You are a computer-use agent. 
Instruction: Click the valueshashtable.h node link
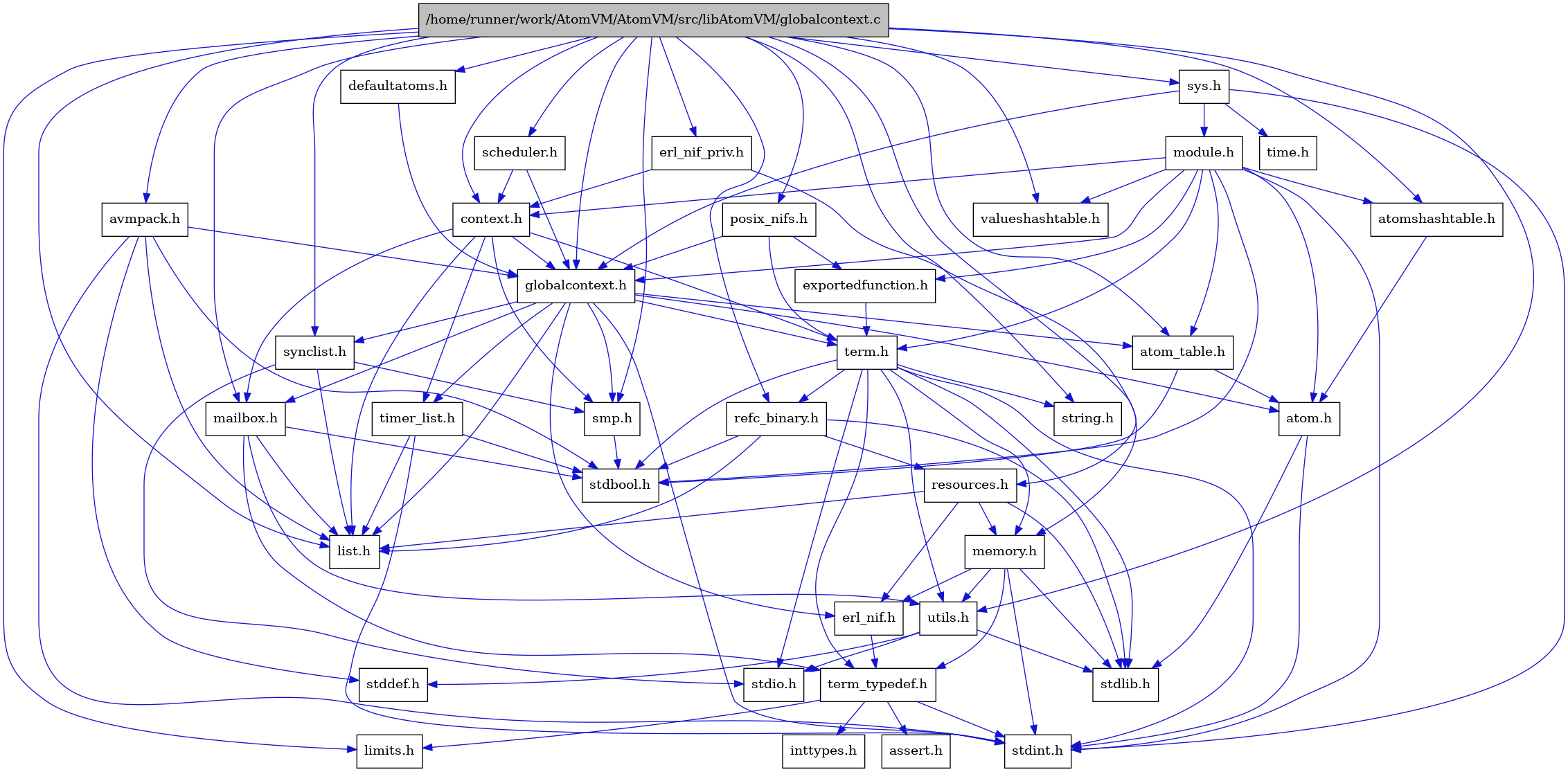coord(1041,219)
